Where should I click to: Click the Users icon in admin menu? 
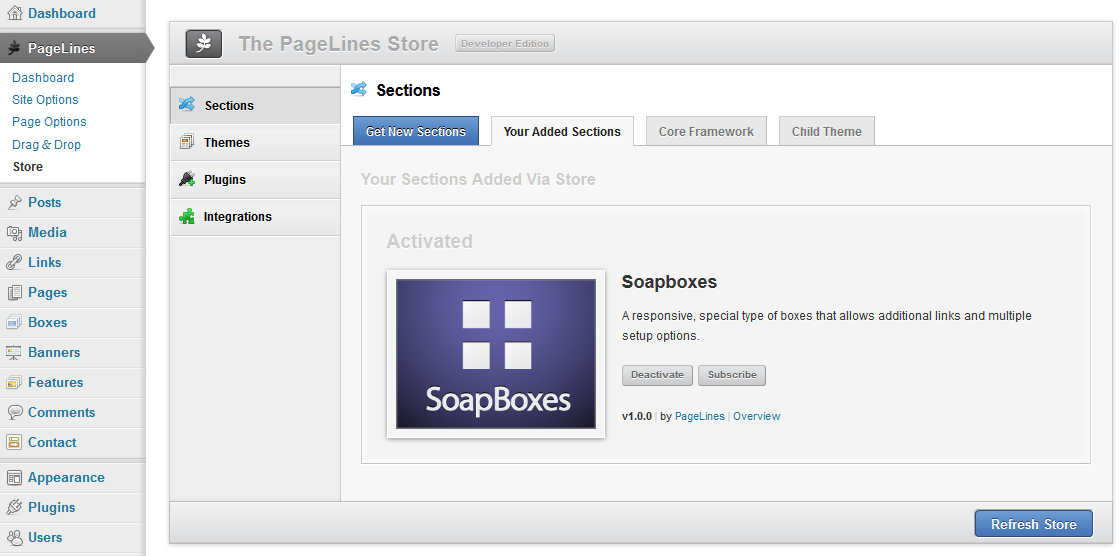14,537
